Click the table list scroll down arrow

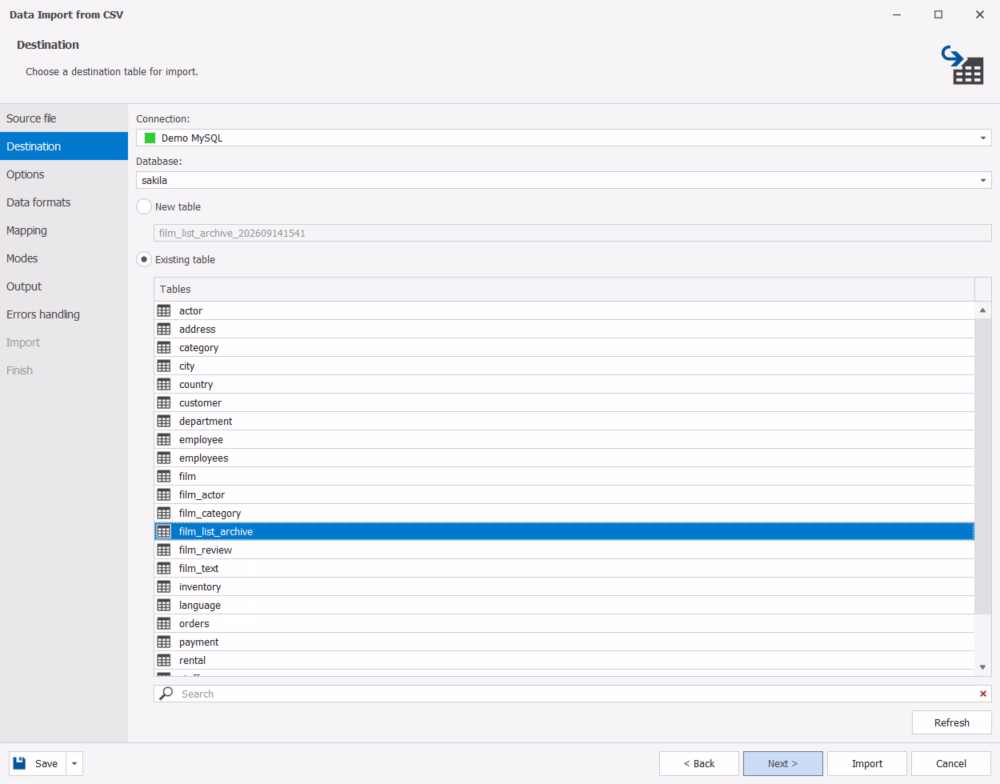tap(983, 667)
